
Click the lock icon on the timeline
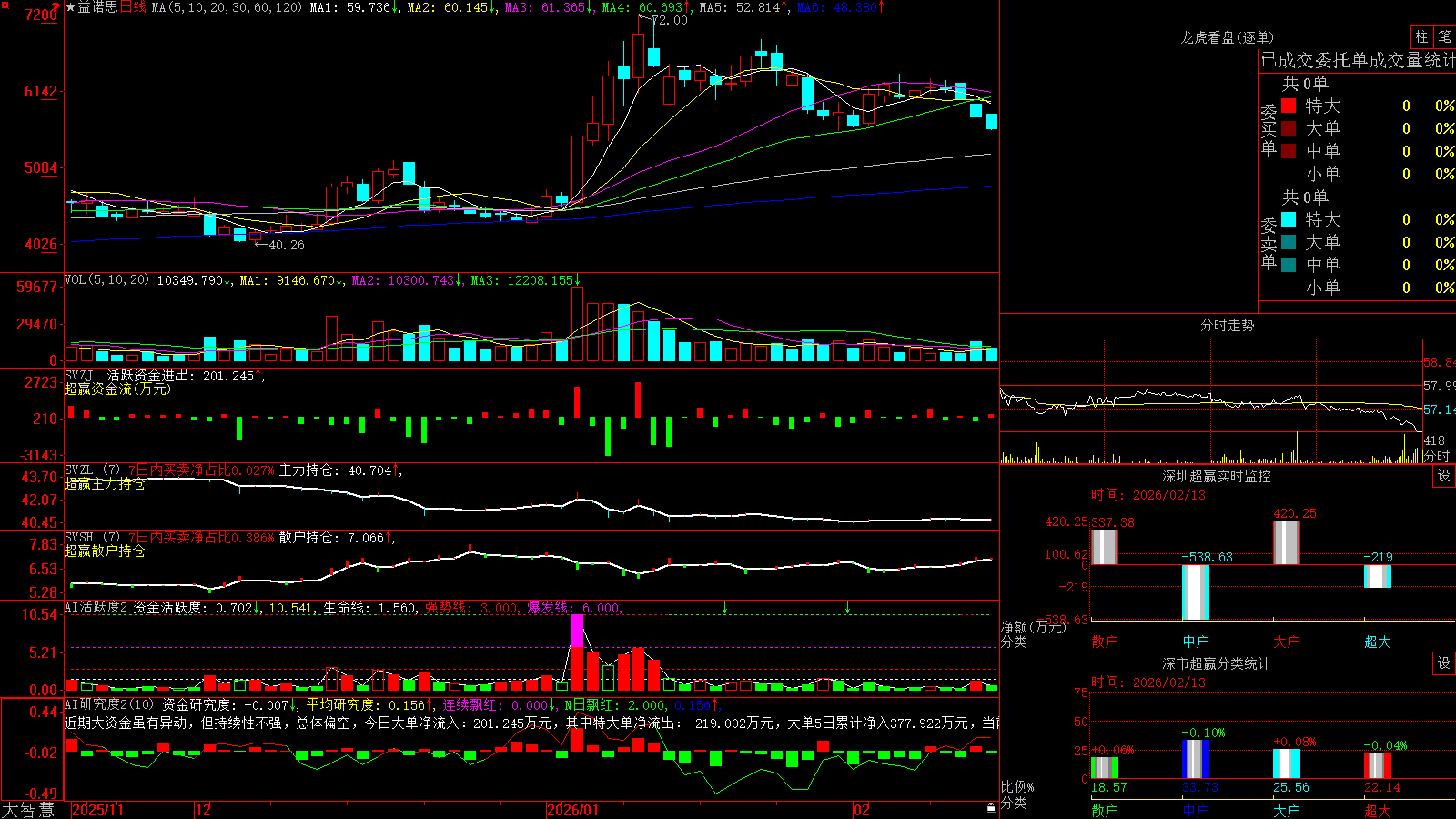(991, 808)
